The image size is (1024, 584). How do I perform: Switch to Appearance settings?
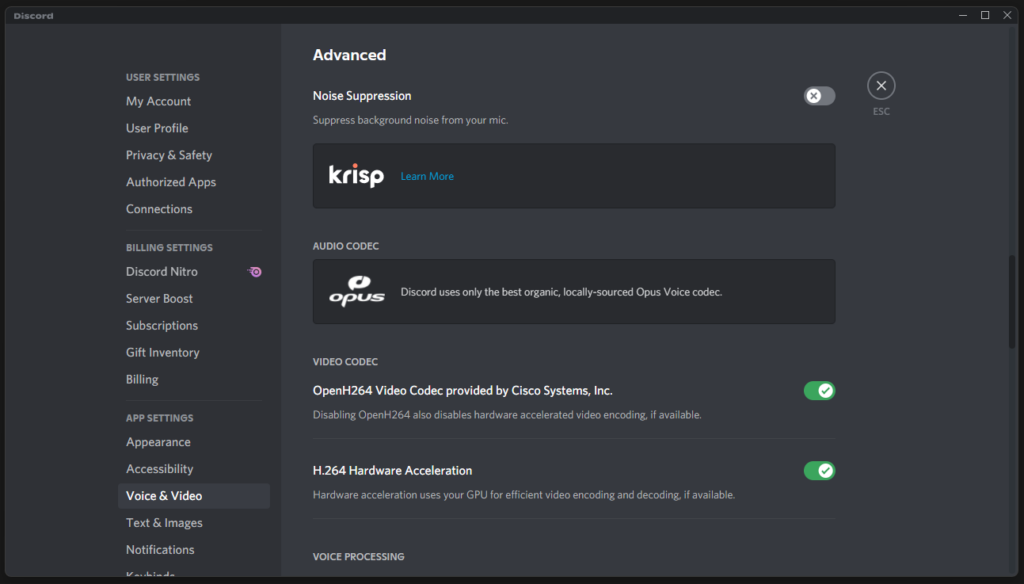(158, 442)
